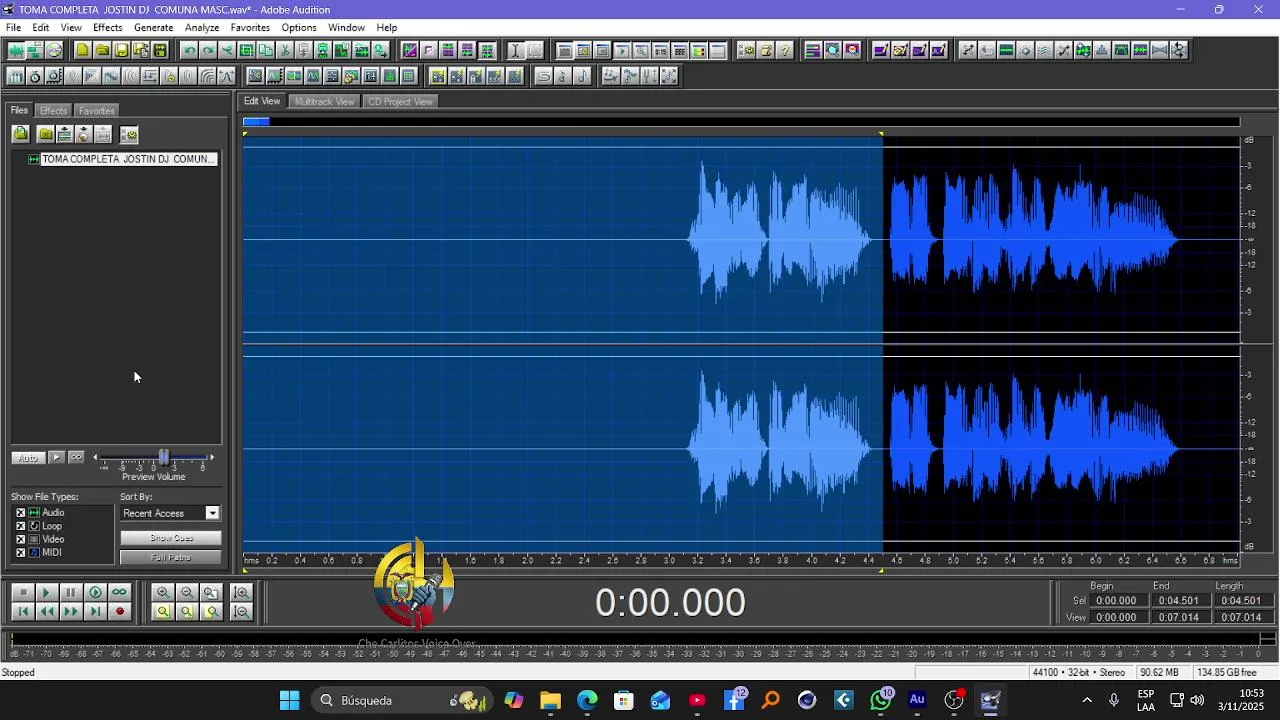Switch to the CD Project View tab
Viewport: 1280px width, 720px height.
[400, 101]
